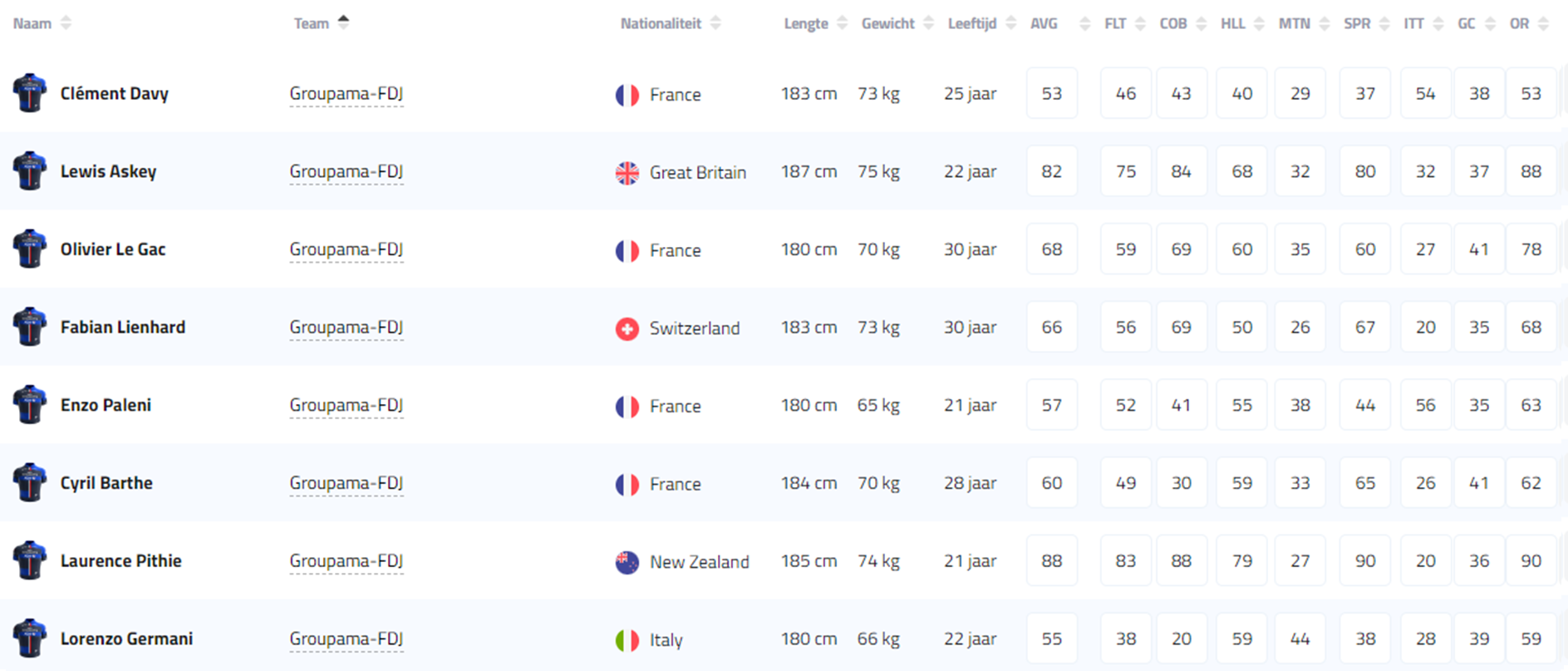Click the Italy flag icon
Image resolution: width=1568 pixels, height=671 pixels.
(x=627, y=640)
